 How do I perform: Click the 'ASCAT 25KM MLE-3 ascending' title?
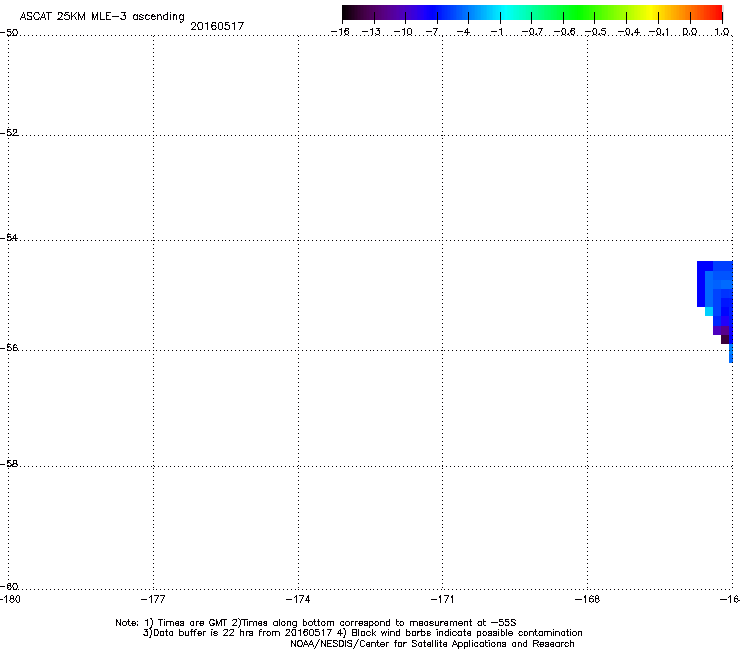(x=102, y=17)
